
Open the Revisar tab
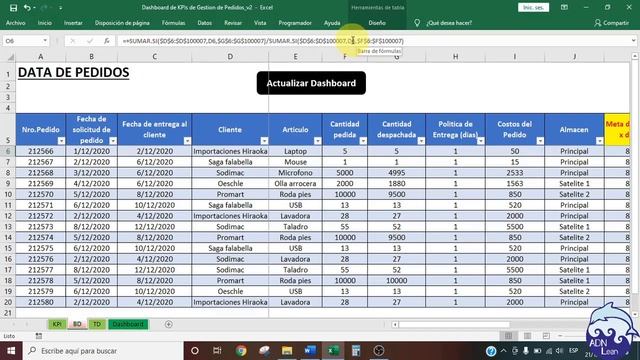click(233, 23)
